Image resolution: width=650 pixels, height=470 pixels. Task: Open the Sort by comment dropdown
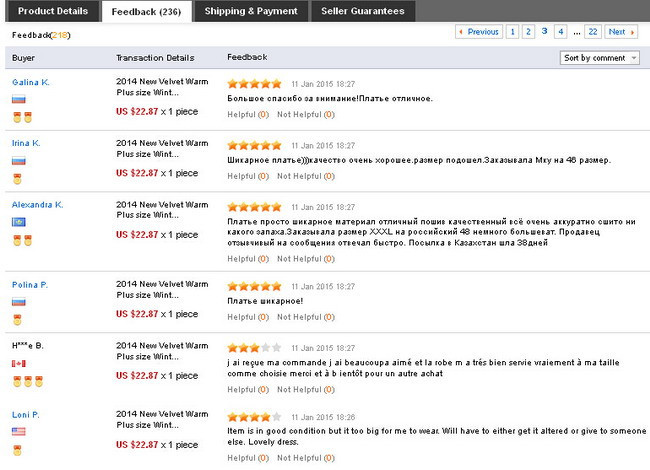coord(600,58)
